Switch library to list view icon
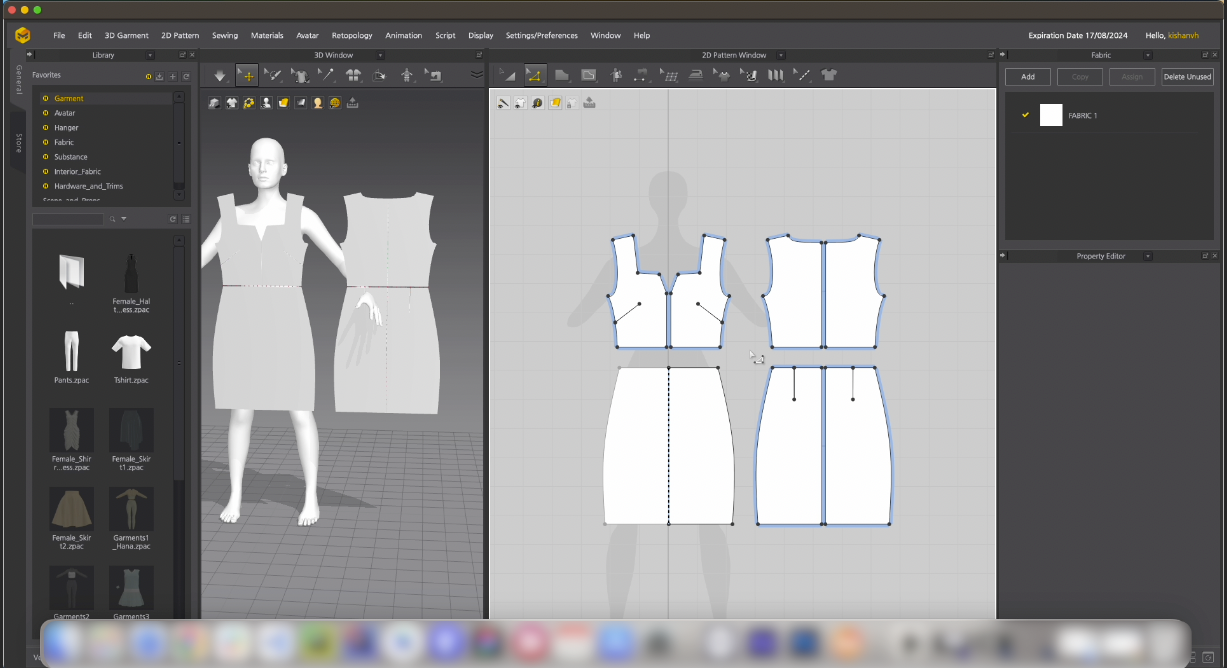The image size is (1227, 668). 186,219
